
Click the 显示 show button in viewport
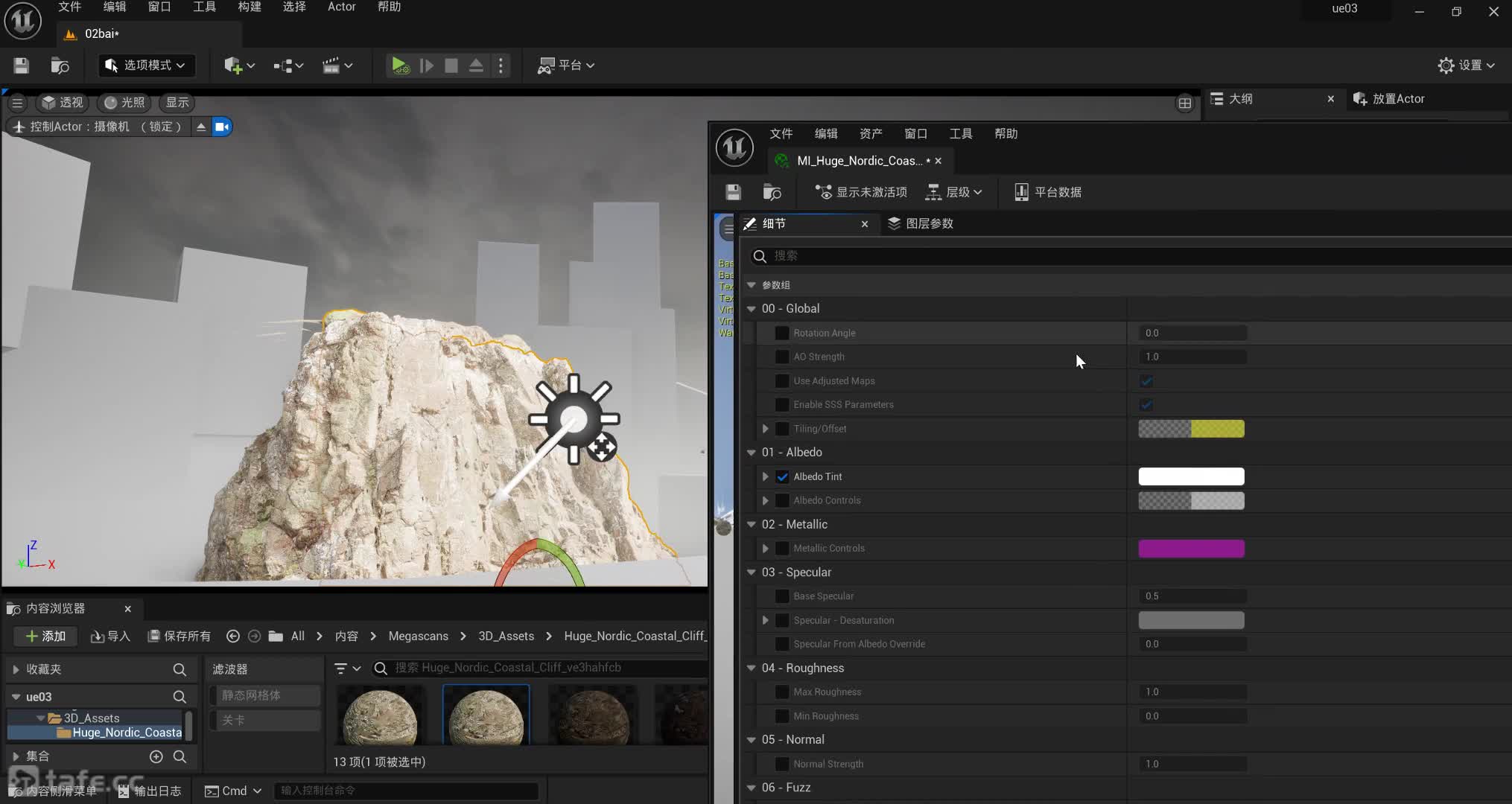point(177,103)
